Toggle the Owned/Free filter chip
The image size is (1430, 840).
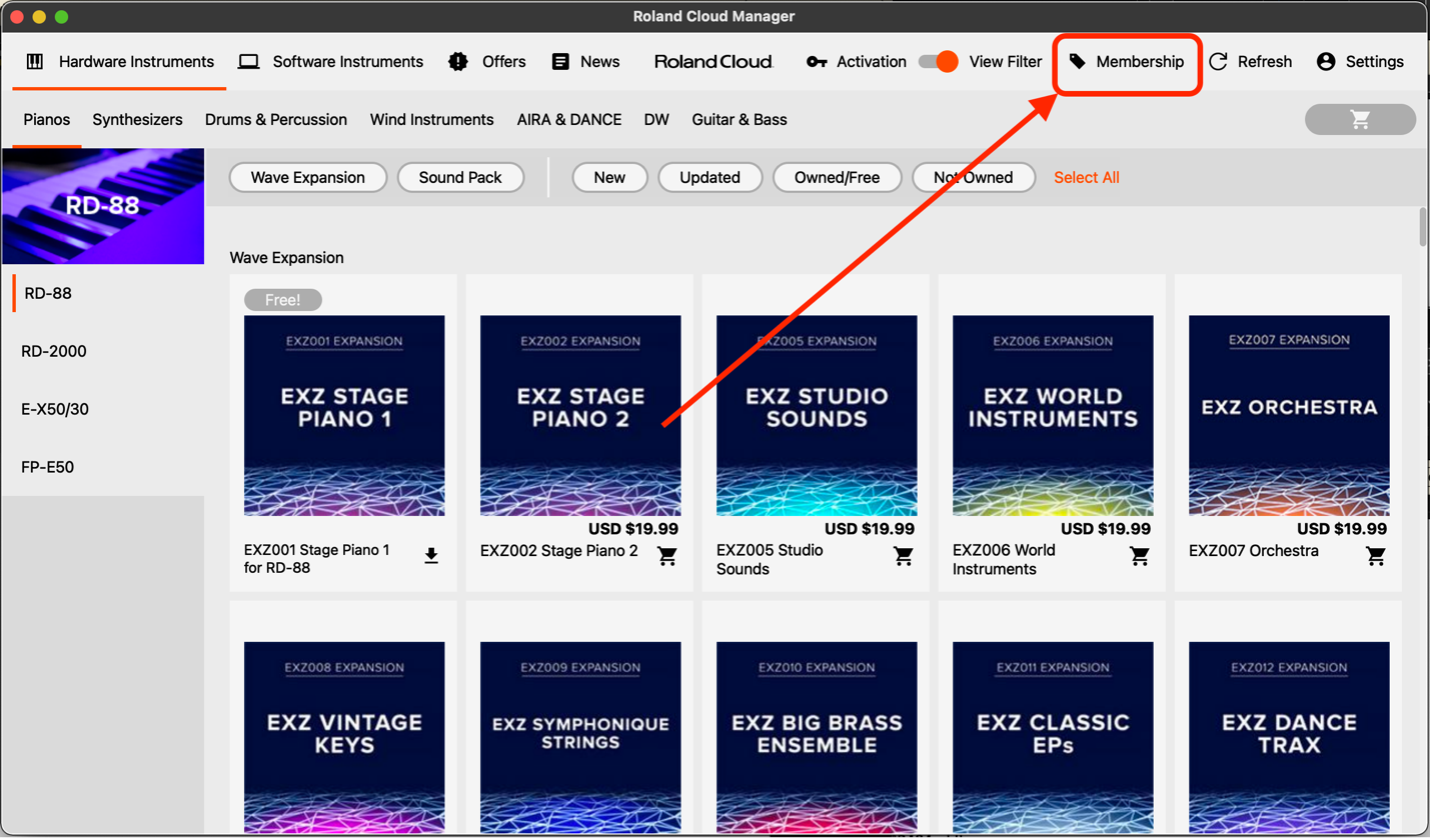837,177
